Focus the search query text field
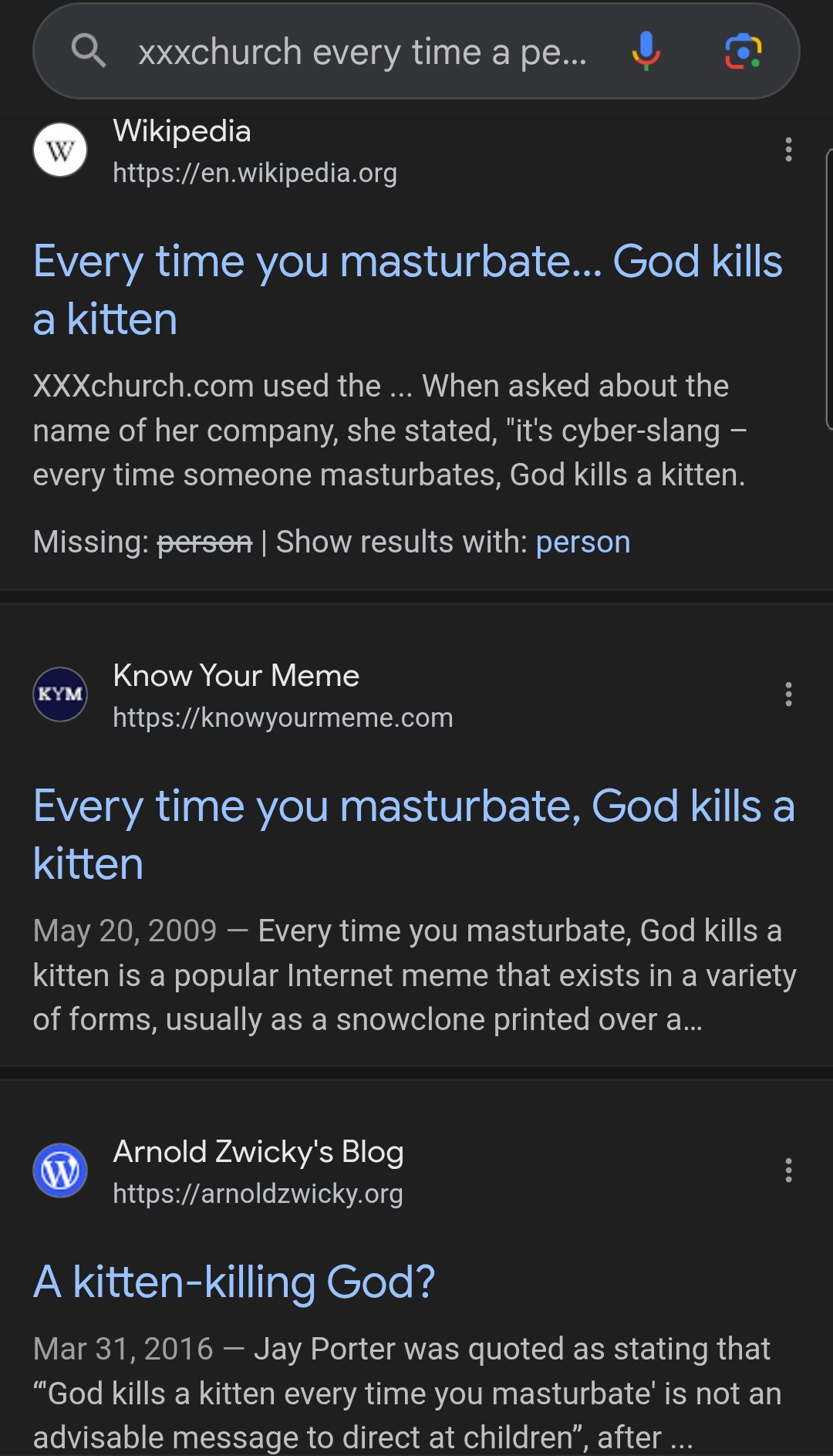This screenshot has height=1456, width=833. (363, 52)
